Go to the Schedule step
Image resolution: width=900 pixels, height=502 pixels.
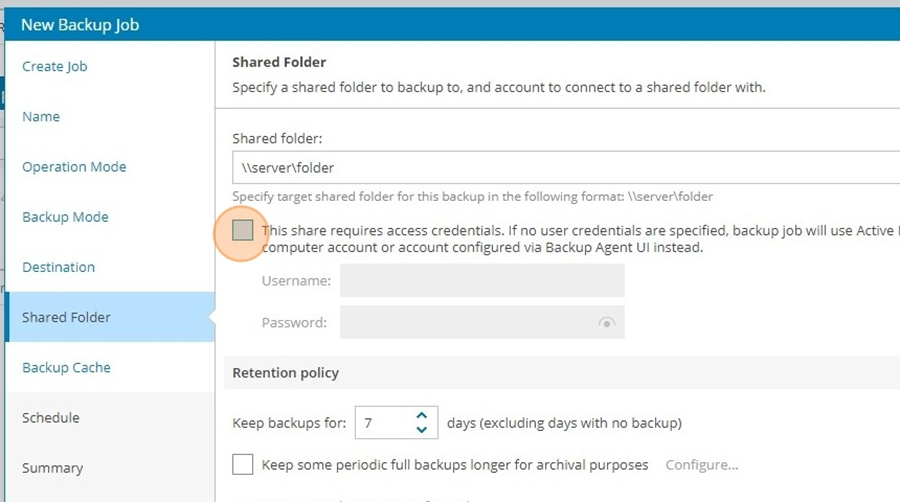[x=51, y=418]
